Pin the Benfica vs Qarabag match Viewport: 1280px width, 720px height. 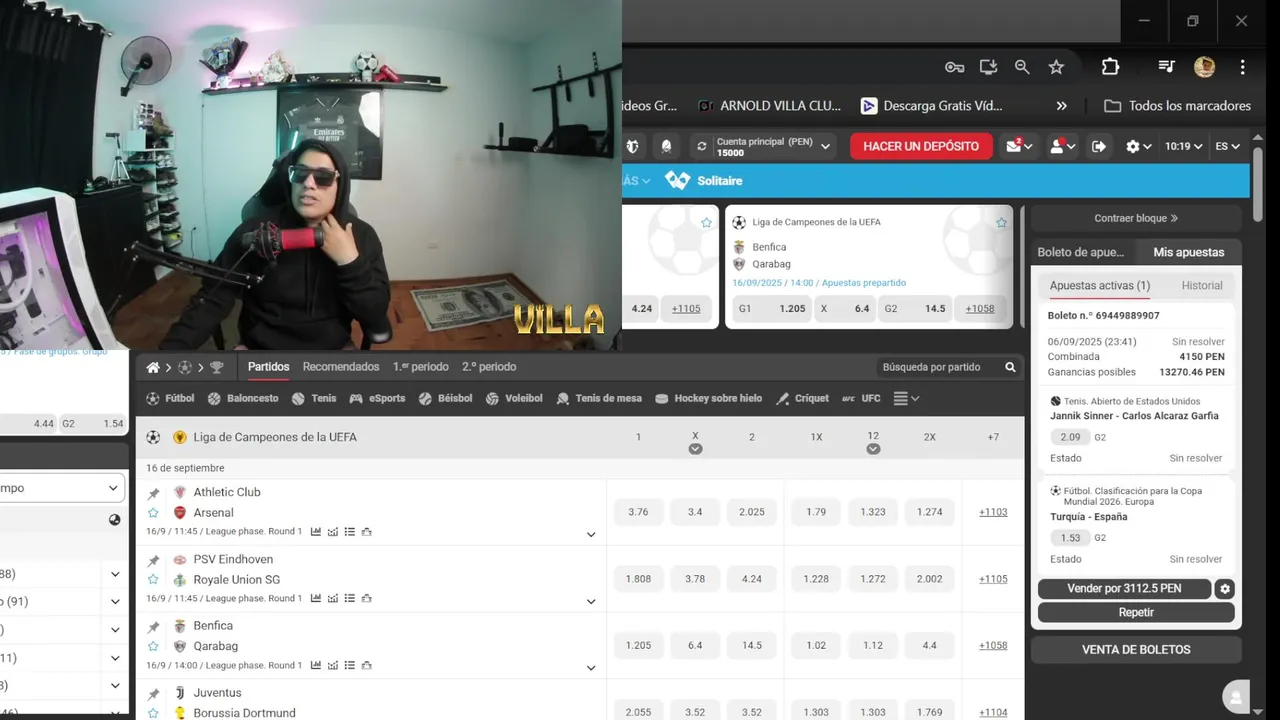(153, 627)
